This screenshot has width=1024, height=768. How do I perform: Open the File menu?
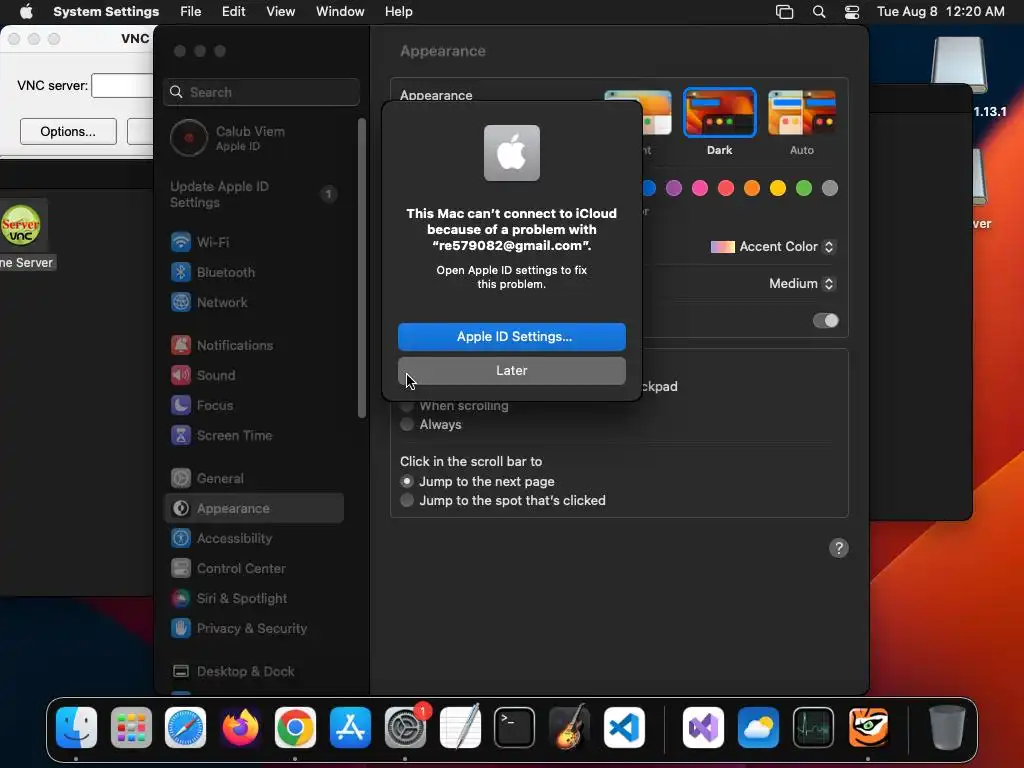(x=191, y=12)
